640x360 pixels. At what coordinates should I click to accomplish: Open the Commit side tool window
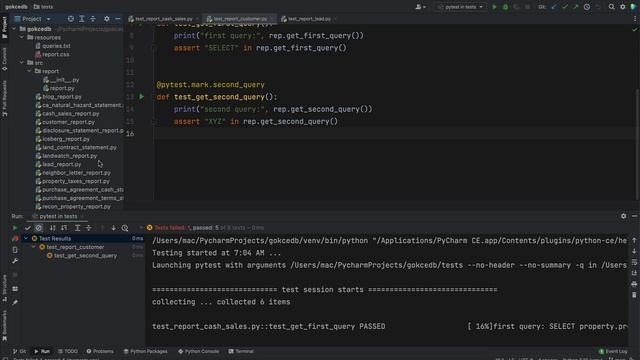pos(4,60)
